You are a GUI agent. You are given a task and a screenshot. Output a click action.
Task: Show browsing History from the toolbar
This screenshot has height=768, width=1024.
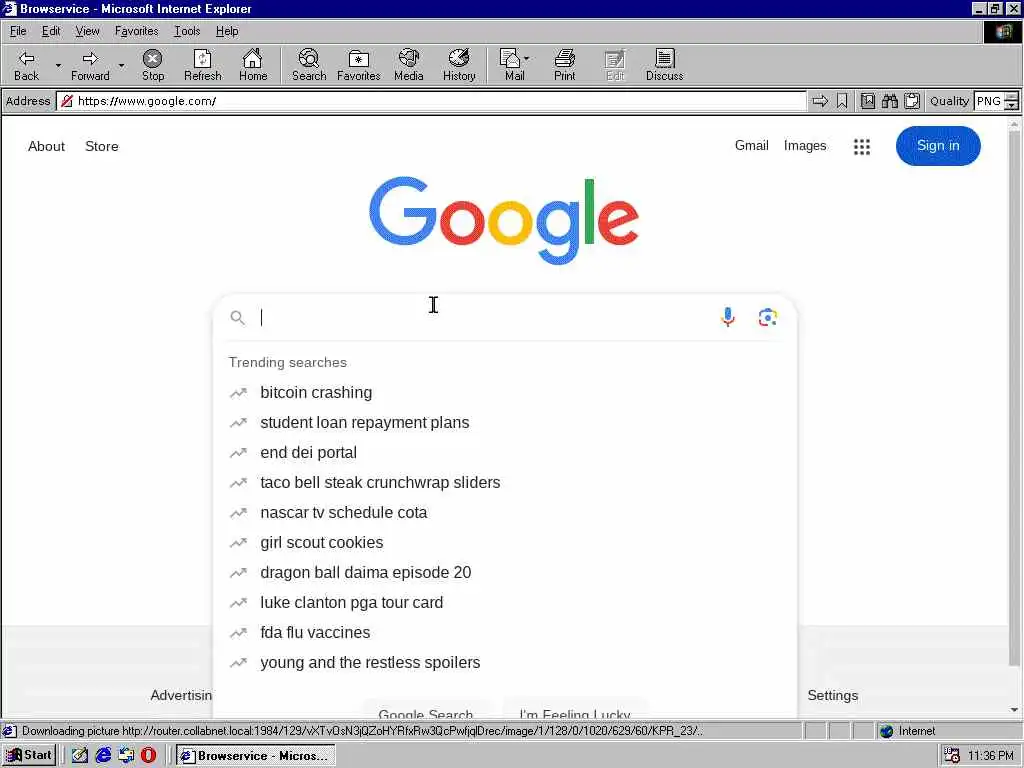point(459,65)
